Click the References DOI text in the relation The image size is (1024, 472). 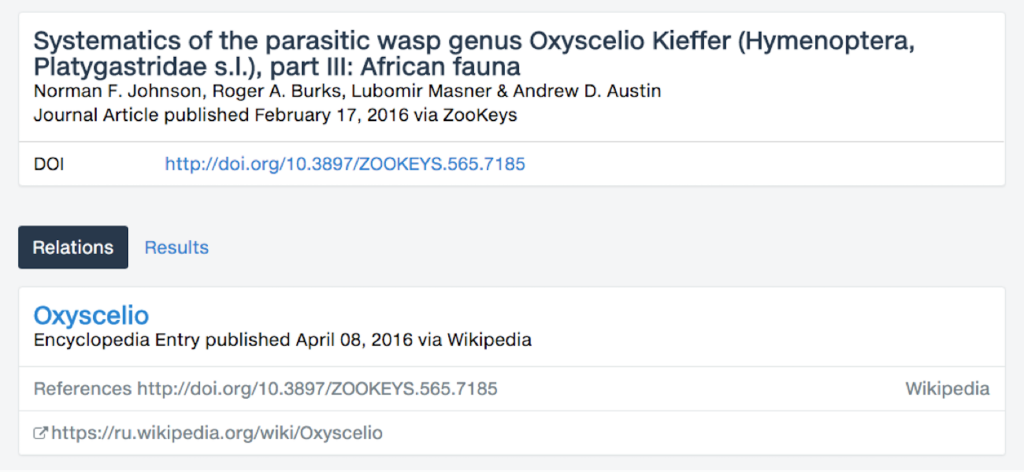tap(317, 388)
